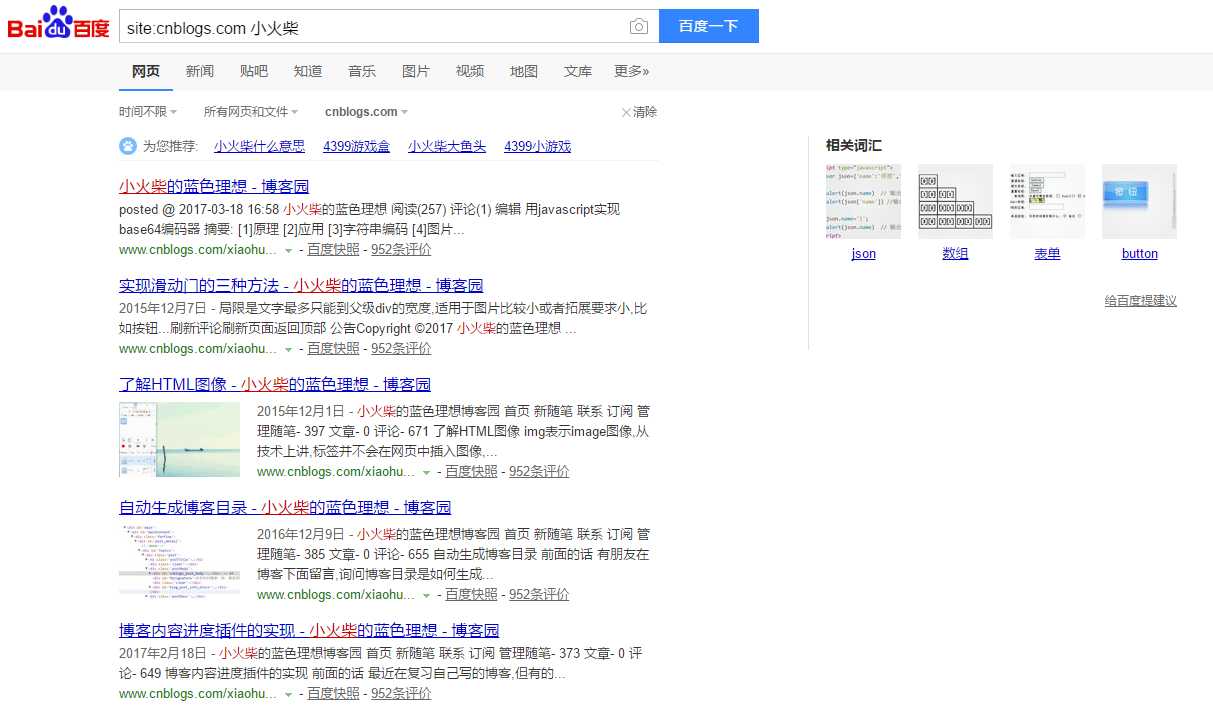This screenshot has width=1213, height=709.
Task: Switch to the 新闻 tab
Action: 200,71
